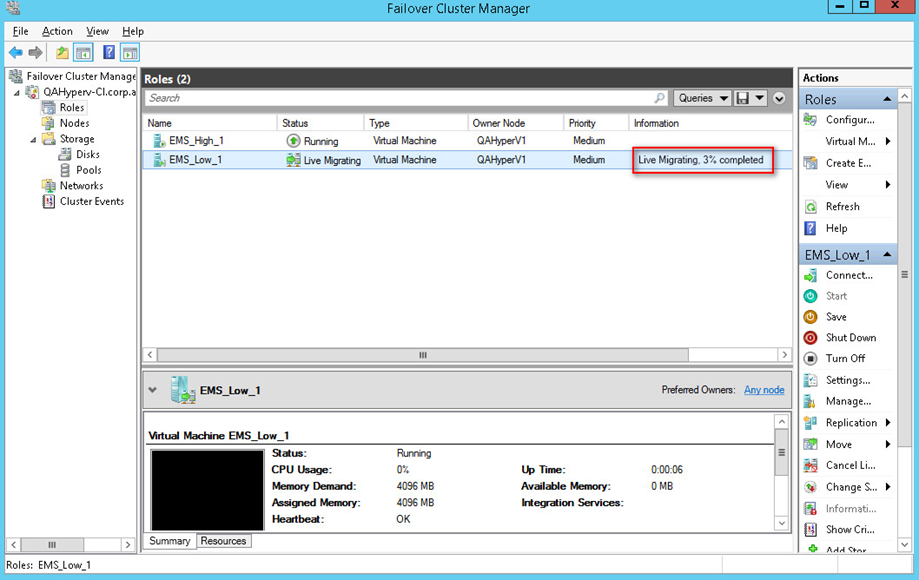Open the Queries dropdown

click(702, 98)
